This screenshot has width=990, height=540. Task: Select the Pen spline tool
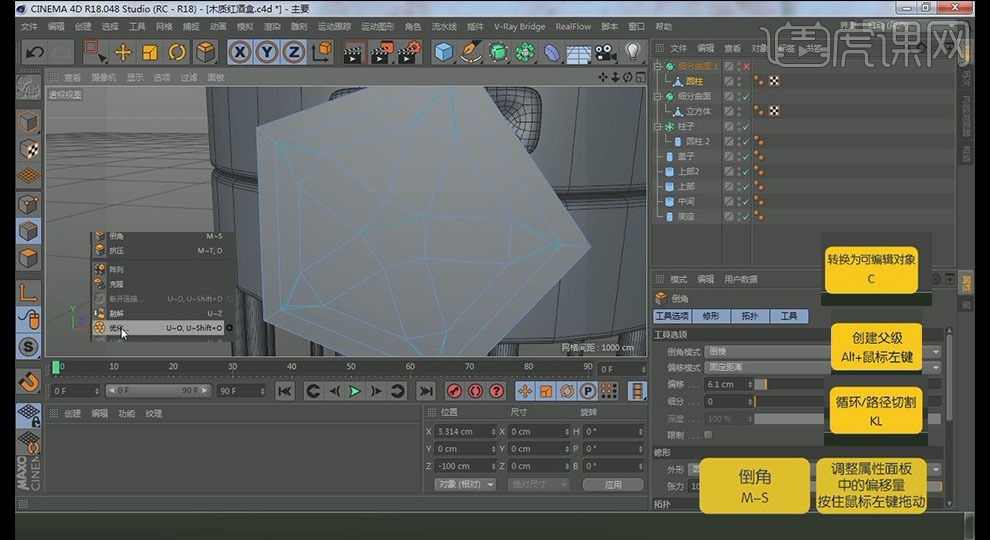coord(471,52)
